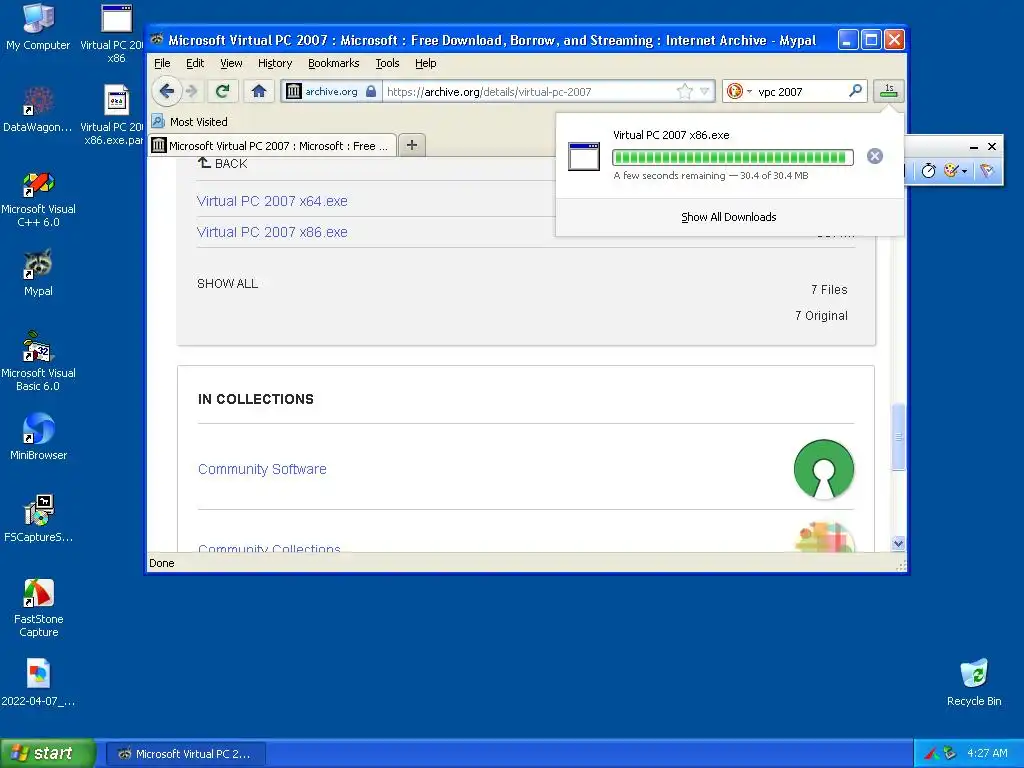Open the Tools menu
Image resolution: width=1024 pixels, height=768 pixels.
click(x=387, y=63)
